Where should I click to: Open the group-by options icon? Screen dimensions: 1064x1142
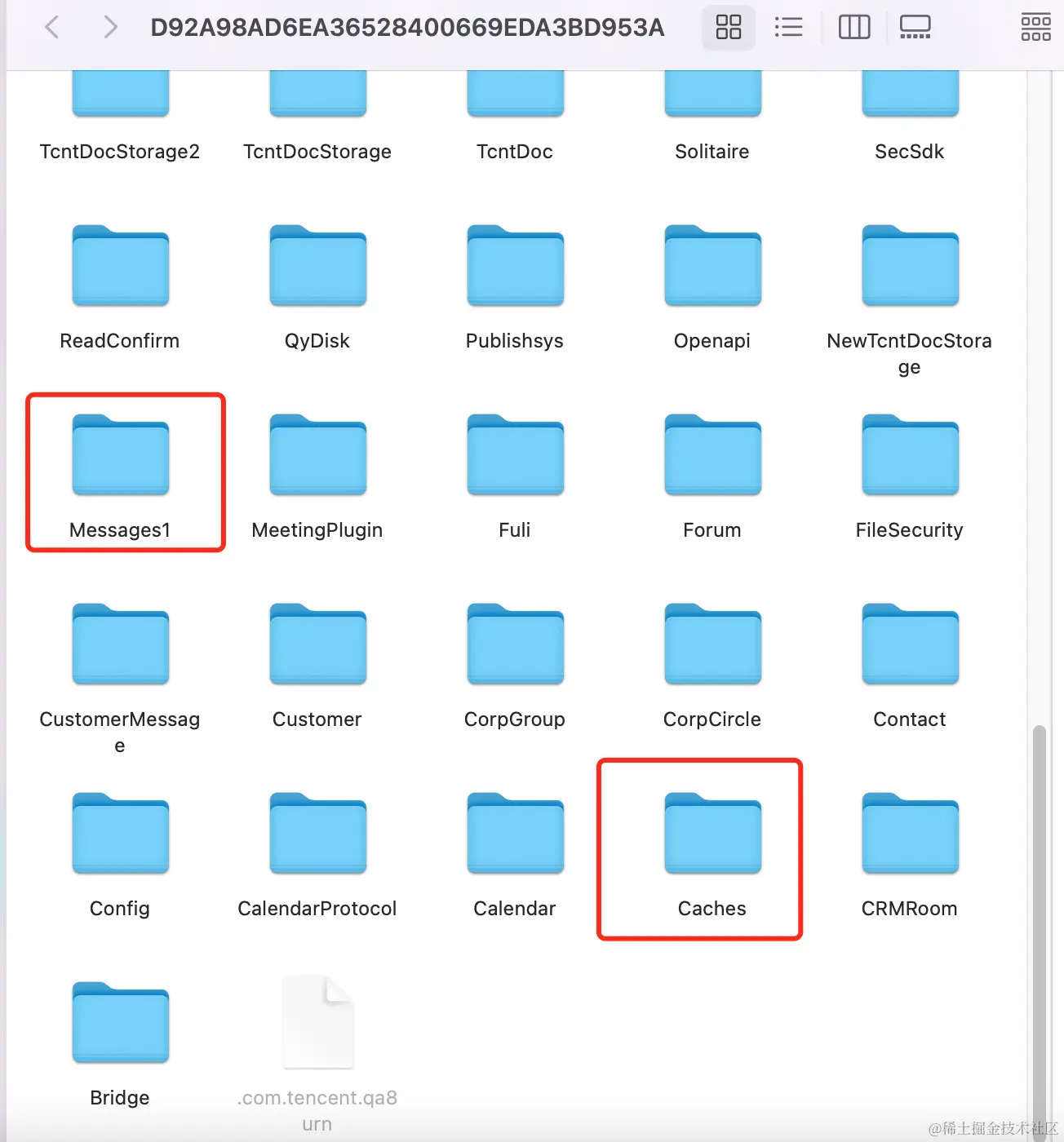pyautogui.click(x=1035, y=27)
